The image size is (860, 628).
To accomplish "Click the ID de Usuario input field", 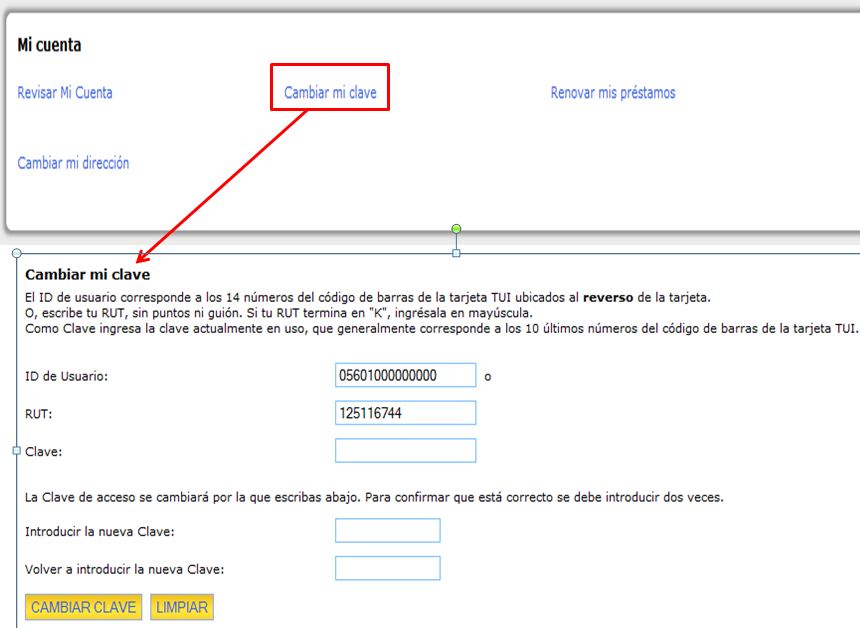I will pyautogui.click(x=405, y=375).
